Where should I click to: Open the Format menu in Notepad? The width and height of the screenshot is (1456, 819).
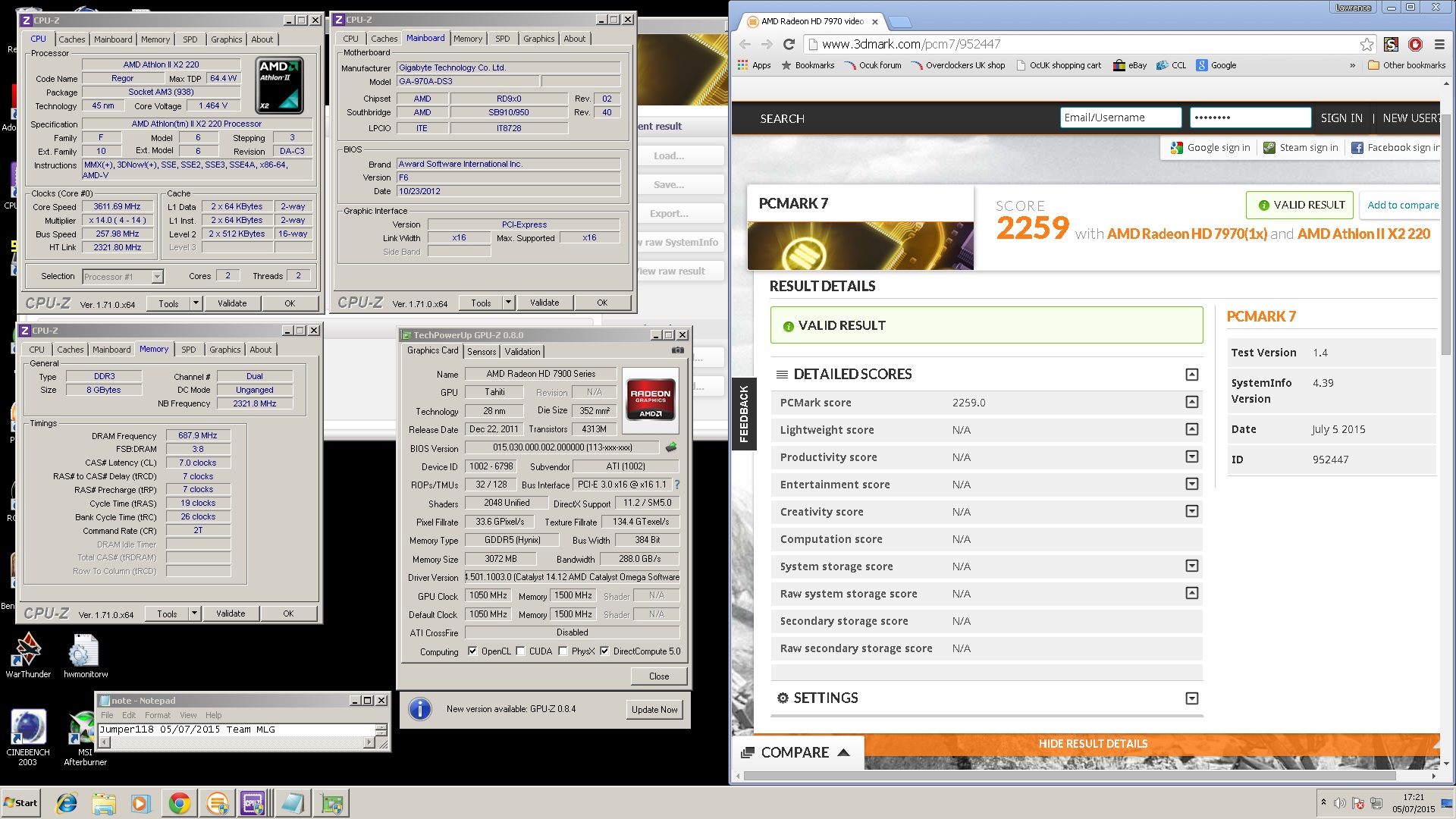[x=158, y=715]
